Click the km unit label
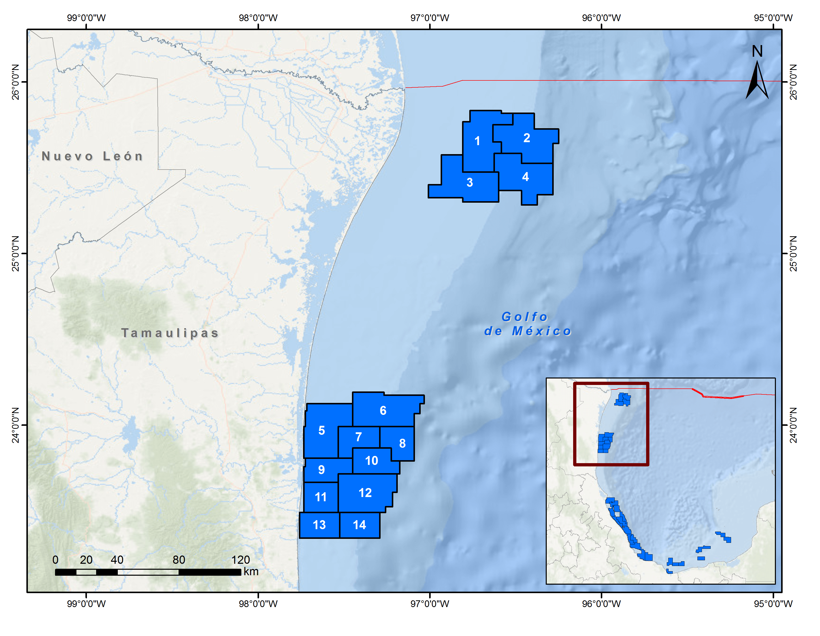 (x=251, y=571)
